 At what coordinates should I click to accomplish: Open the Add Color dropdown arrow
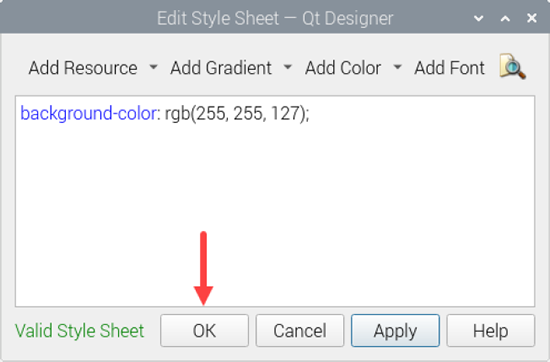point(397,67)
